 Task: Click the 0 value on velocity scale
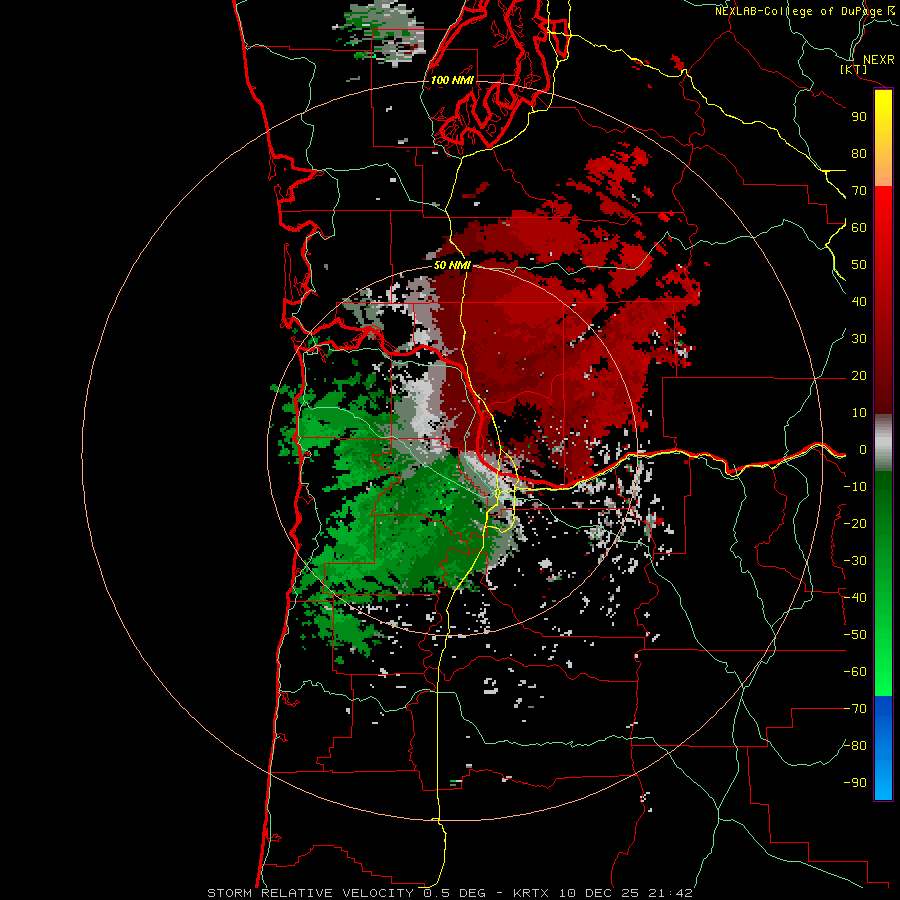(x=863, y=450)
